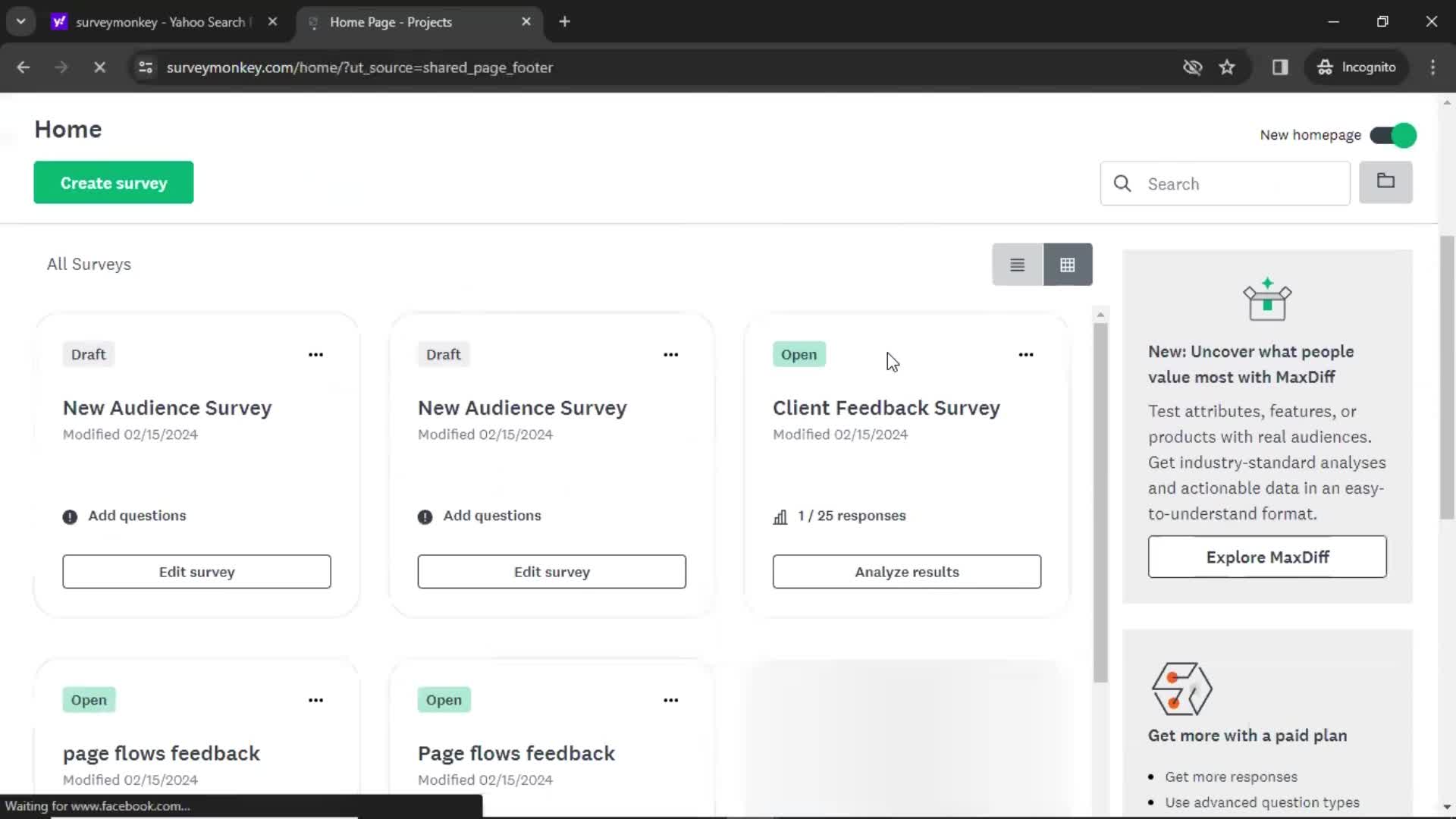Edit the second New Audience Survey
Screen dimensions: 1456x819
click(551, 572)
